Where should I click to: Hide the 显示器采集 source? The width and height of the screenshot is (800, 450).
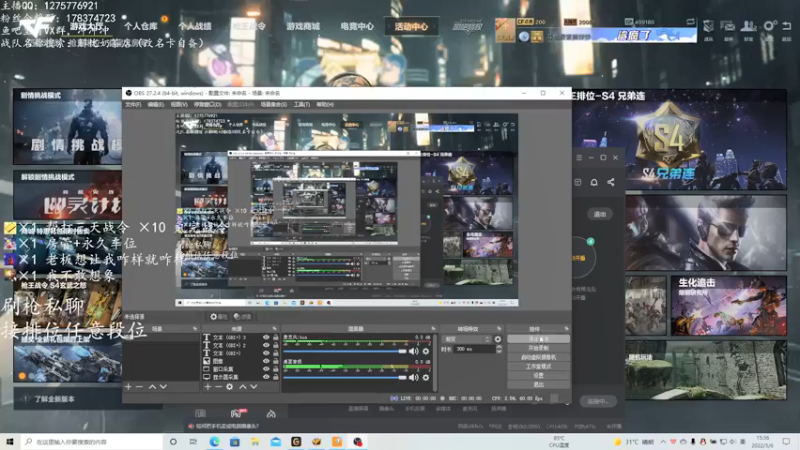click(x=266, y=377)
